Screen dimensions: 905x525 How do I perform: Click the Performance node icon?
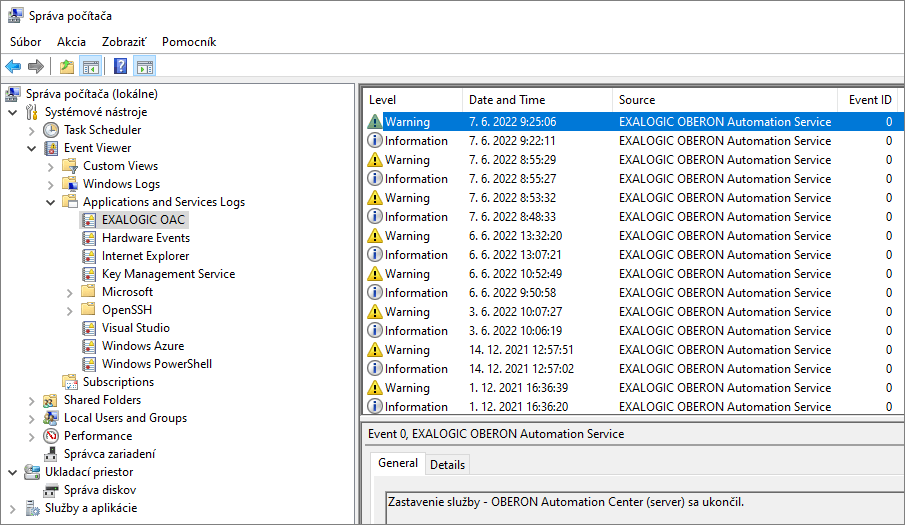[x=51, y=436]
